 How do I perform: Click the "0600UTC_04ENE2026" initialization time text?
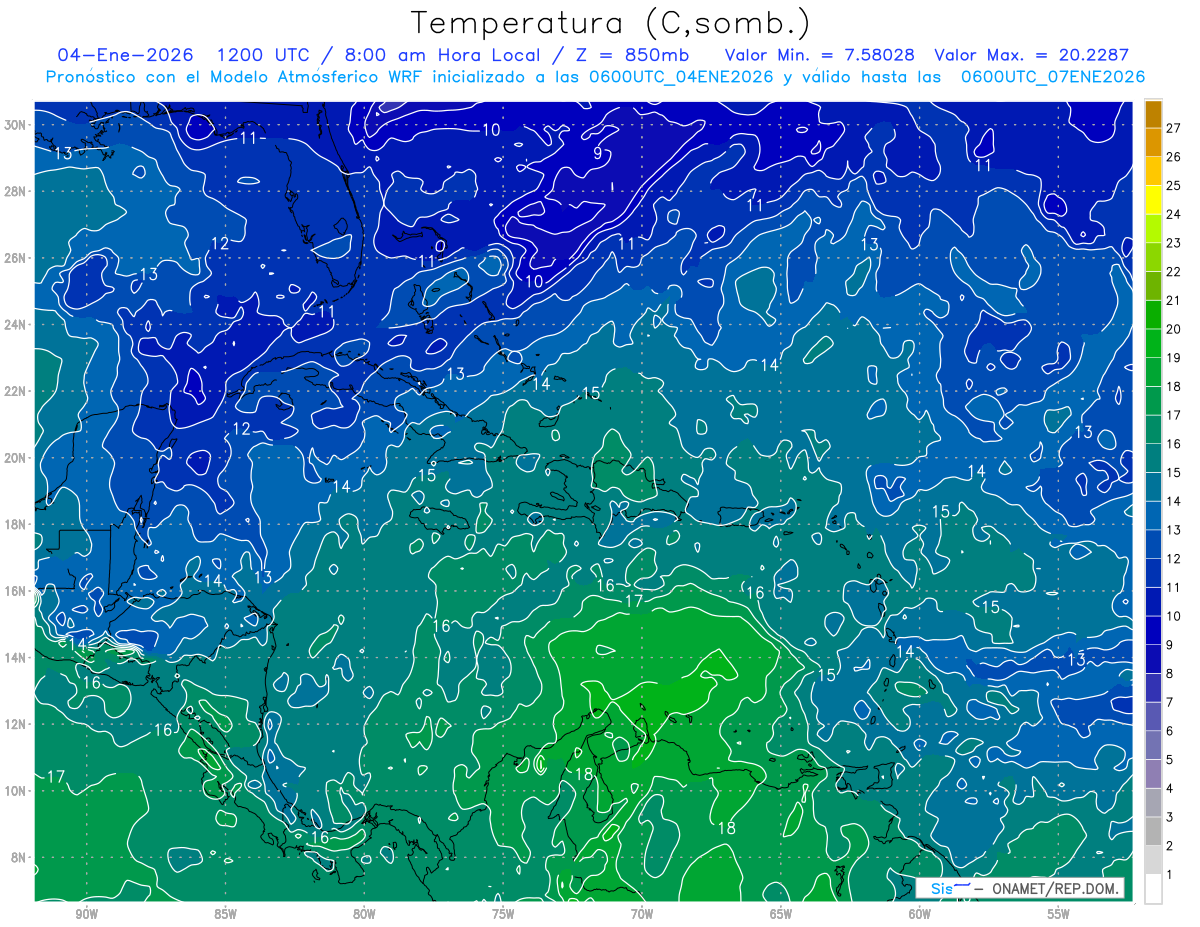[x=681, y=77]
